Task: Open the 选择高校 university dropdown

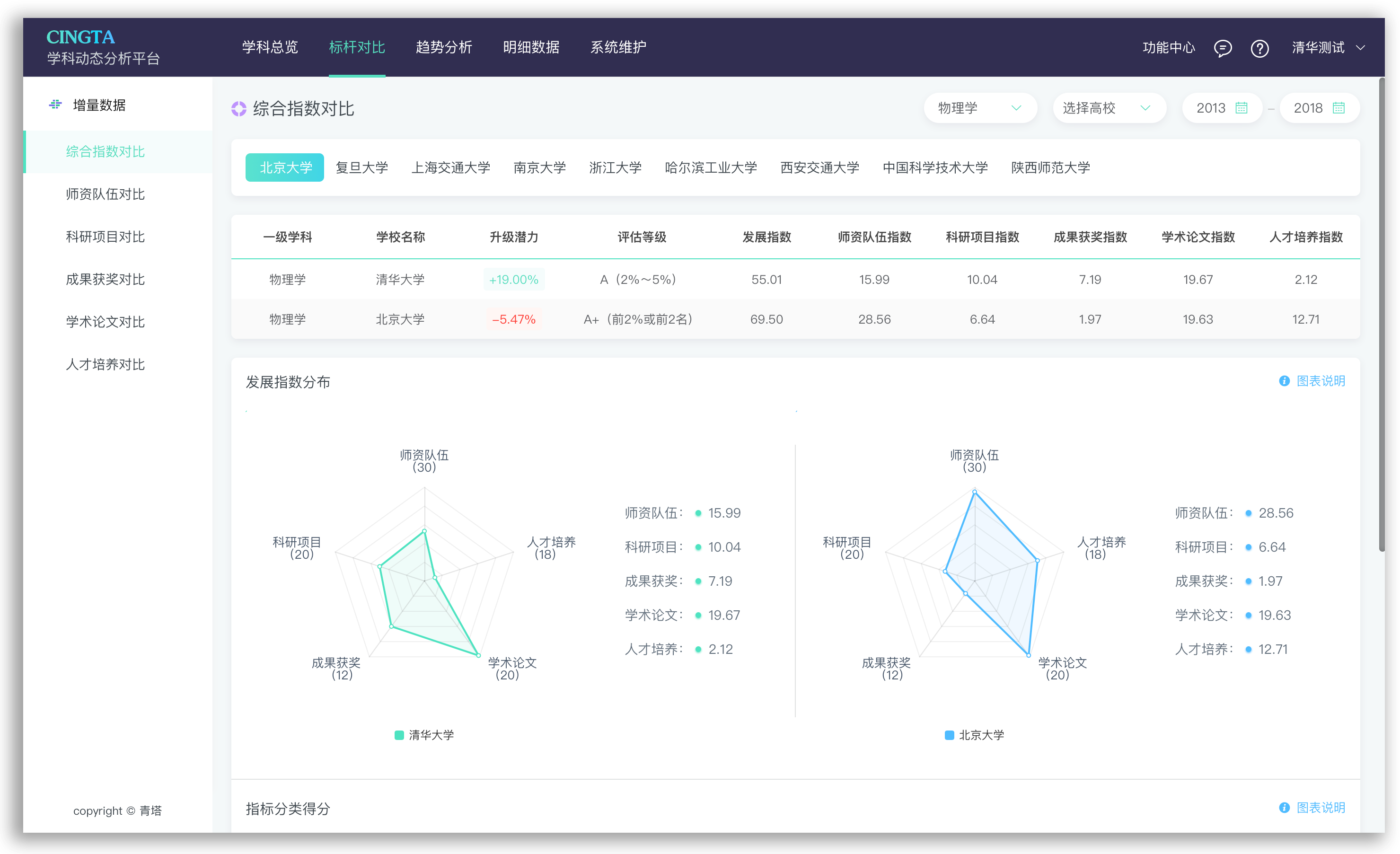Action: [1109, 108]
